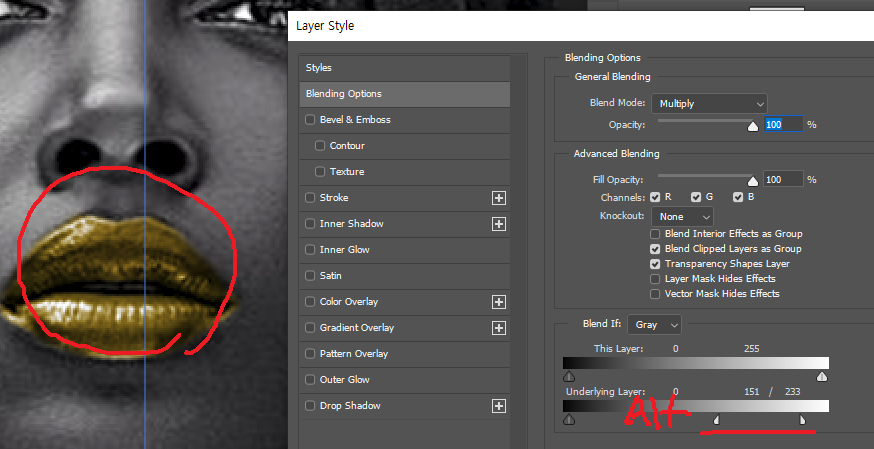Click the Underlying Layer value 233
874x449 pixels.
[x=792, y=392]
